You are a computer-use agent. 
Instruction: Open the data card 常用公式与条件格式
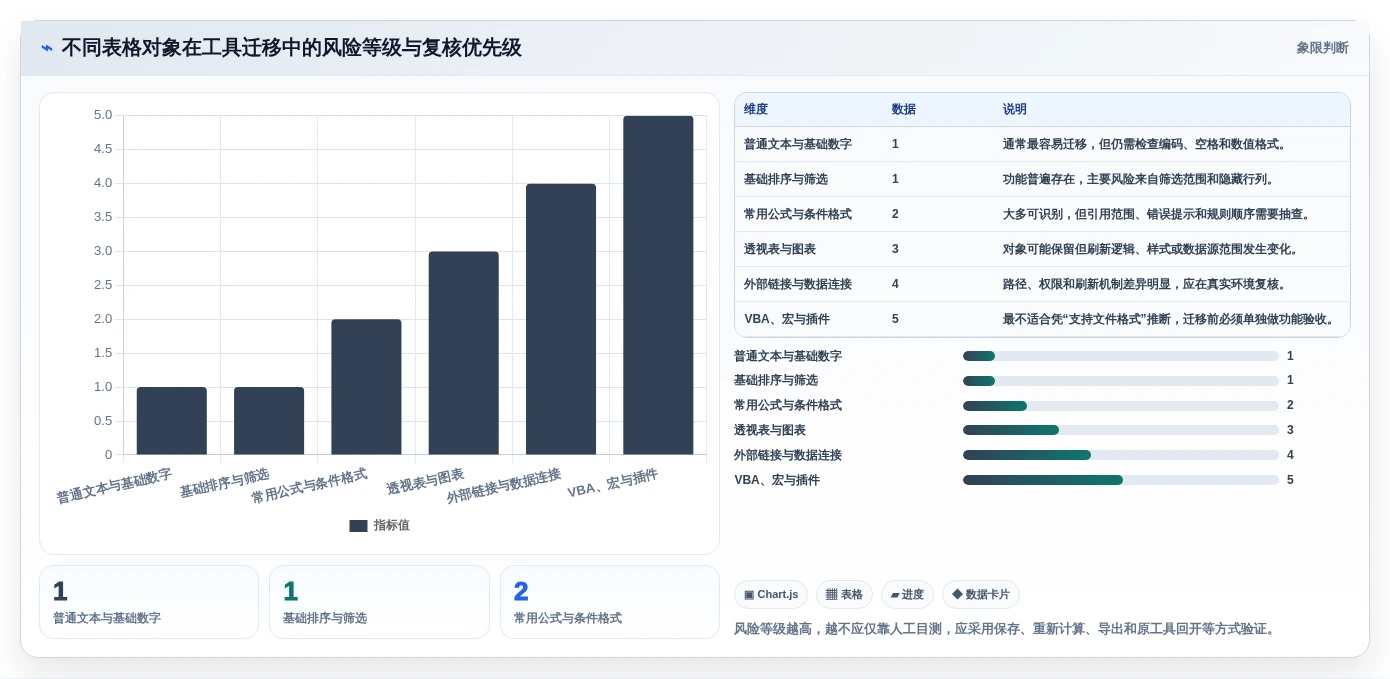tap(610, 602)
